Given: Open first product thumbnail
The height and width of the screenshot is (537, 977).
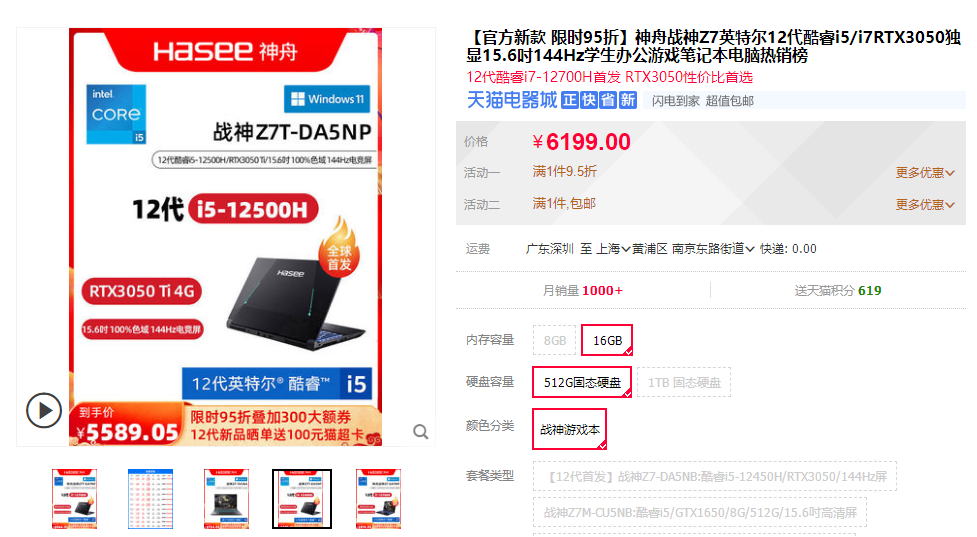Looking at the screenshot, I should [74, 499].
